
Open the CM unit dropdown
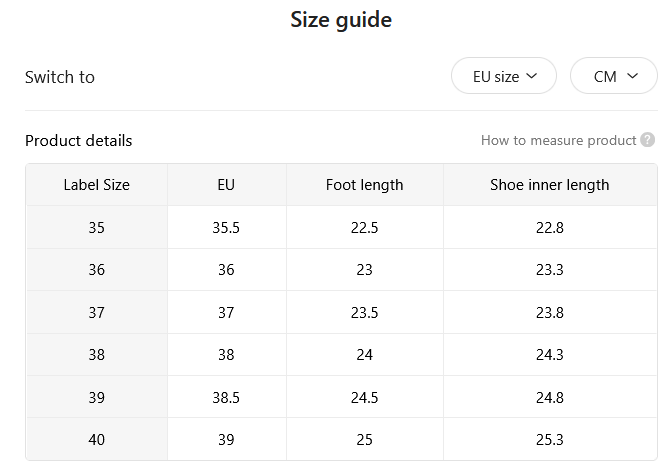point(614,76)
